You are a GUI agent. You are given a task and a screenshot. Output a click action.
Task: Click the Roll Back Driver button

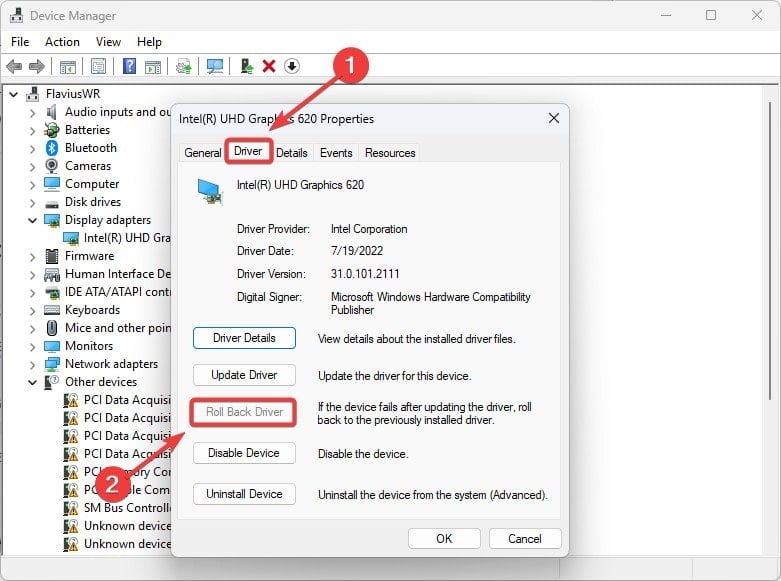click(x=244, y=412)
